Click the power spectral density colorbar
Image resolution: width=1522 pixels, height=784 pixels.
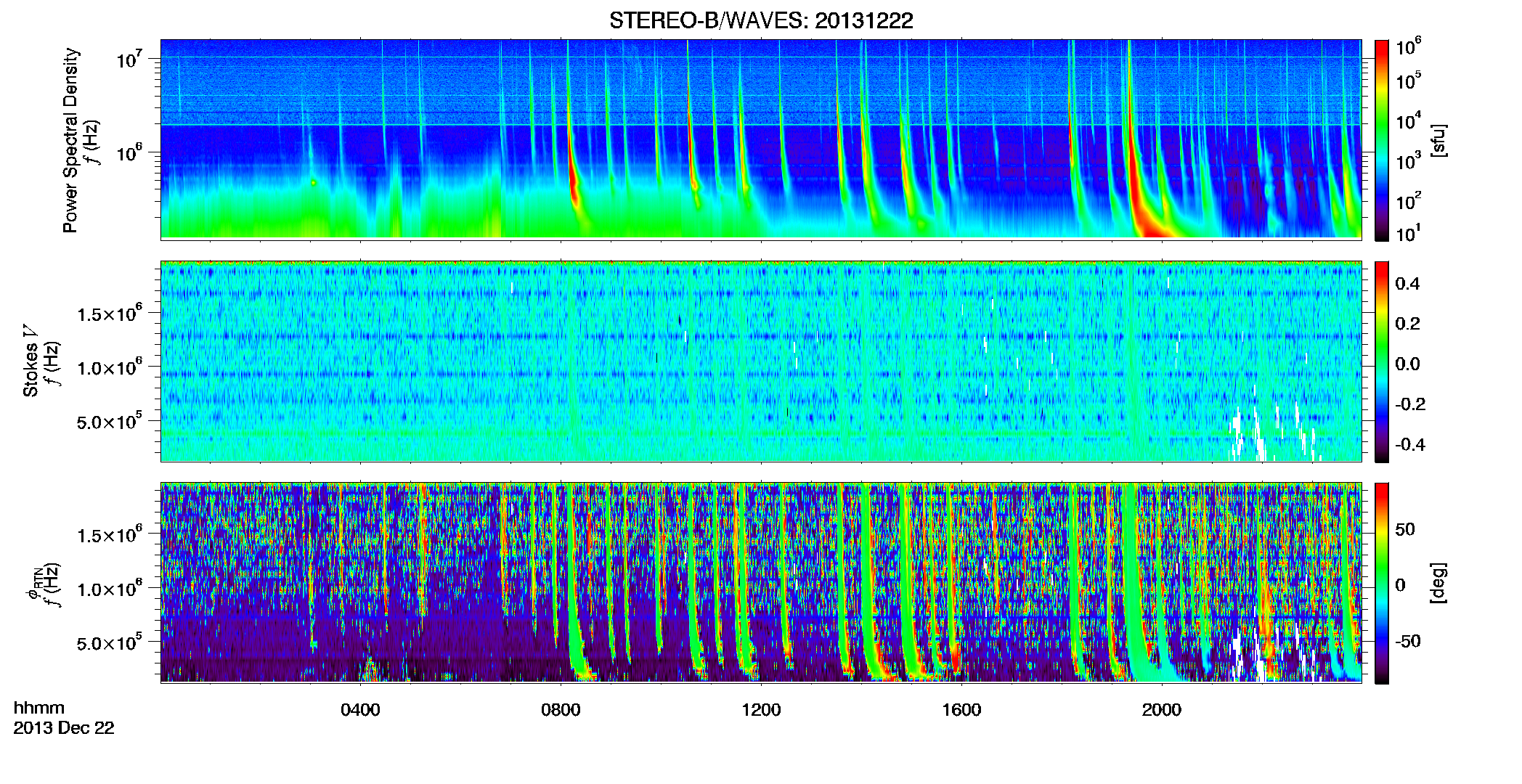click(1382, 140)
